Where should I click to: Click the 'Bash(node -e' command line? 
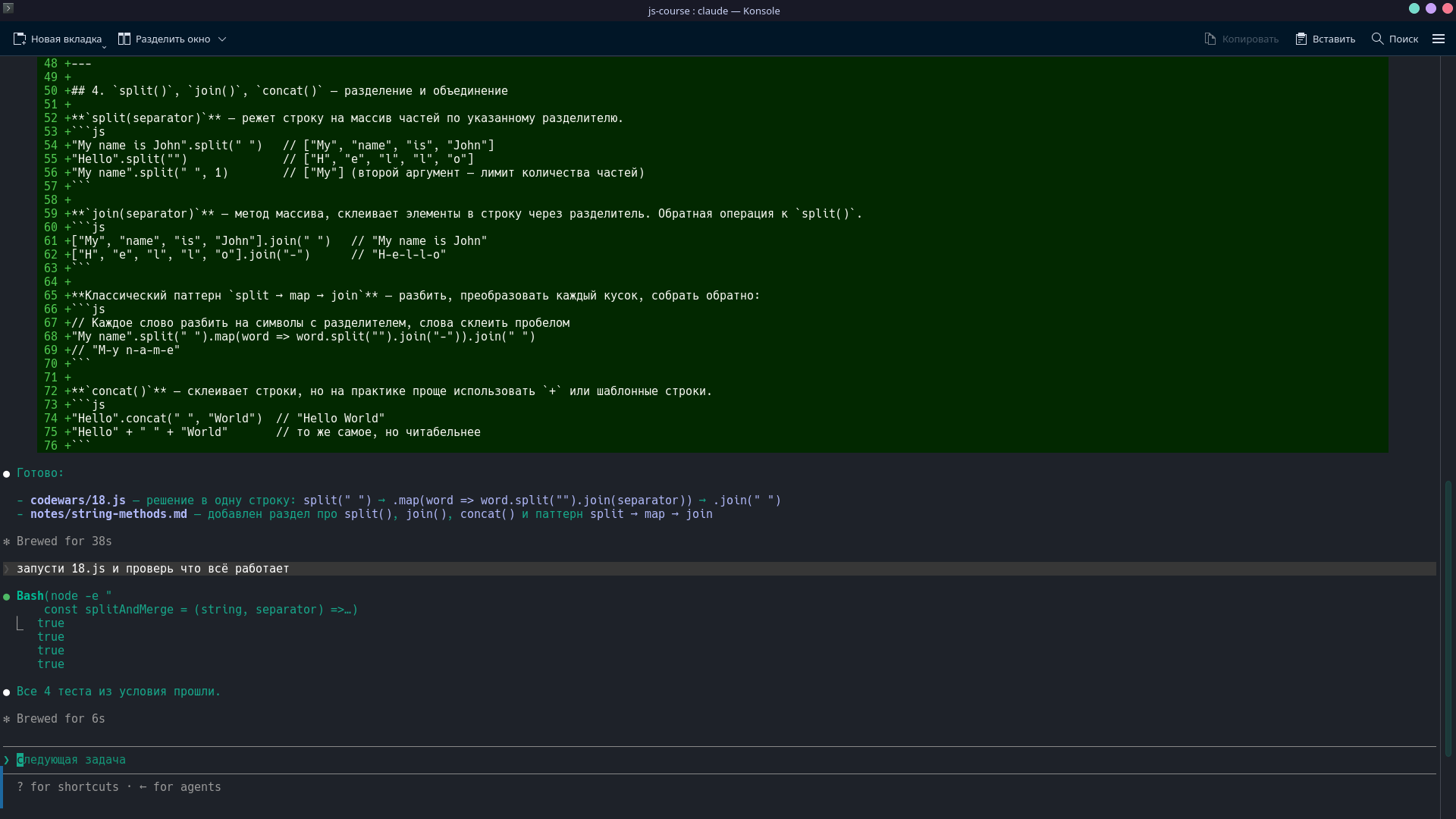pyautogui.click(x=64, y=596)
